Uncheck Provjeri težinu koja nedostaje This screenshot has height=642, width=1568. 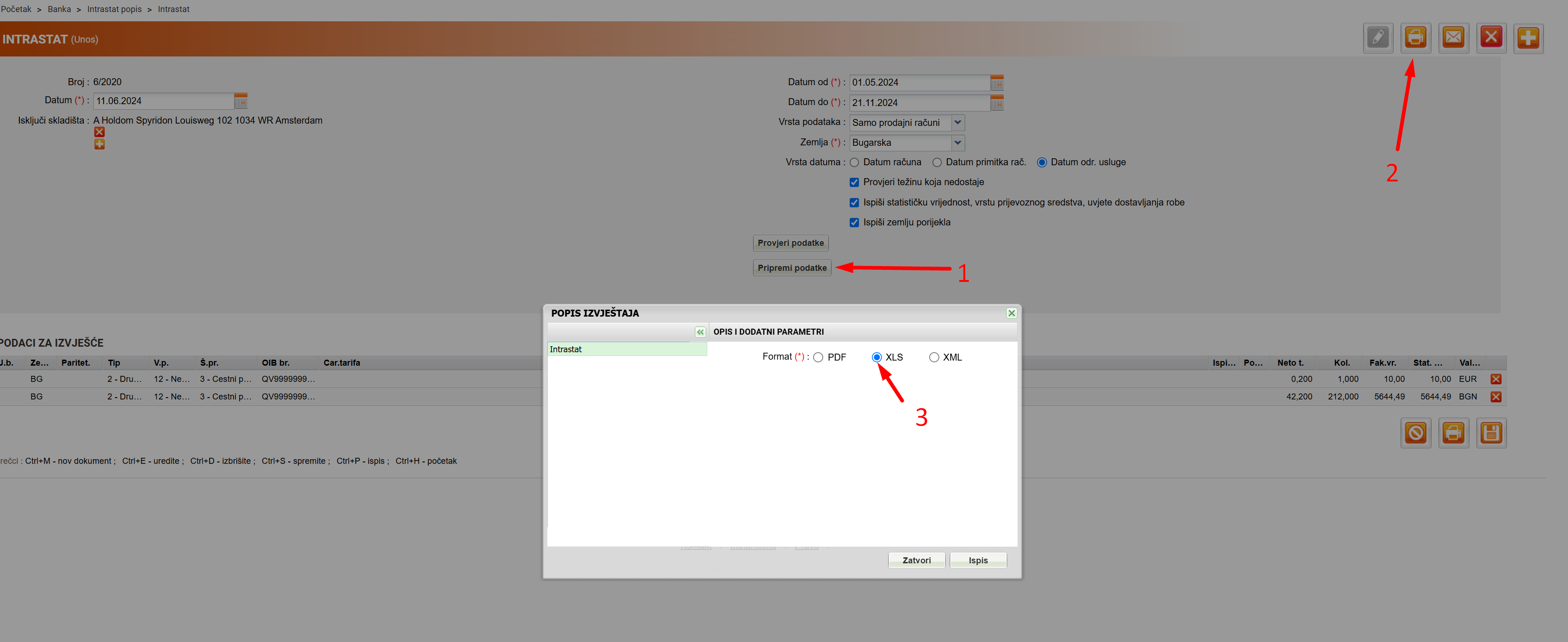click(854, 182)
